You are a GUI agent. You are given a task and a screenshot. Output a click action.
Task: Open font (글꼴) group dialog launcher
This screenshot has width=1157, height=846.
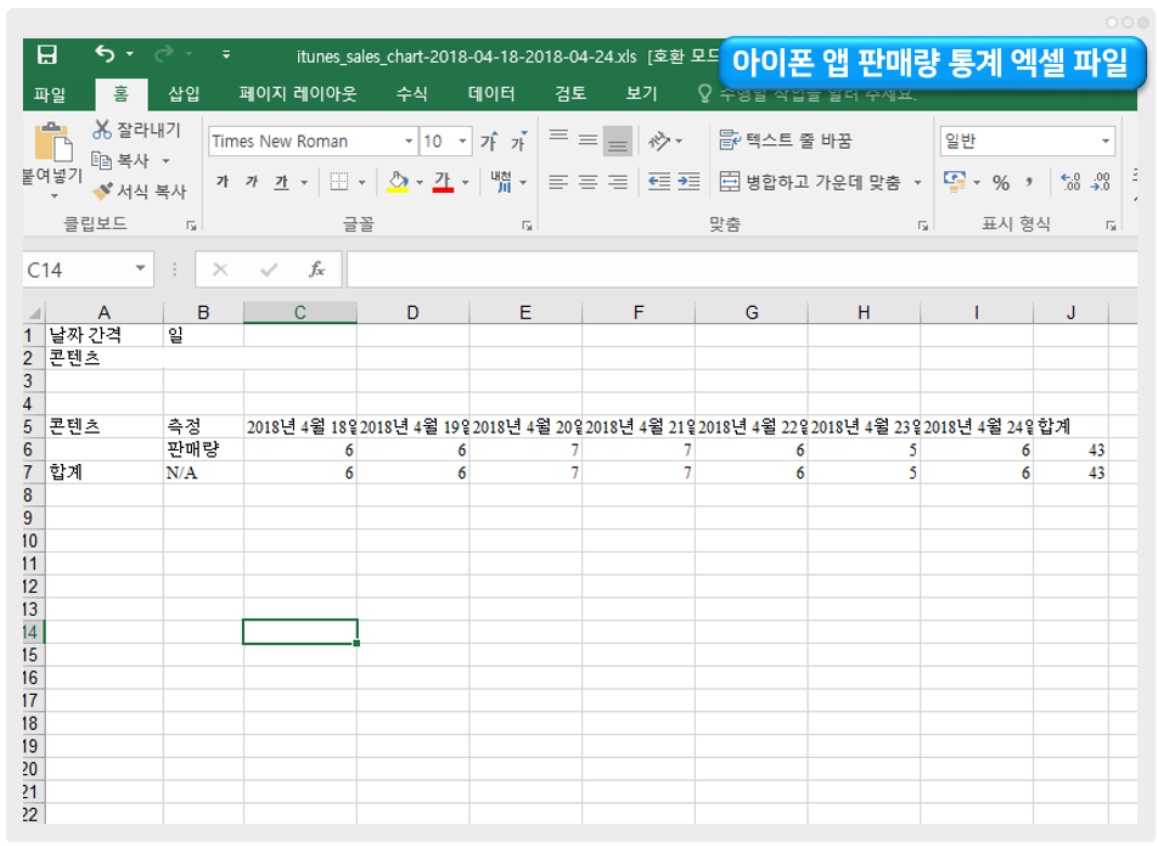tap(527, 226)
